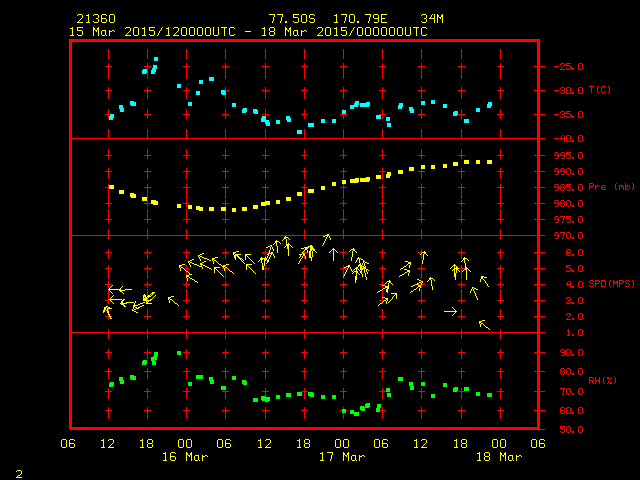Click the "-30.0" temperature tick label
Screen dimensions: 640x480
(x=569, y=91)
